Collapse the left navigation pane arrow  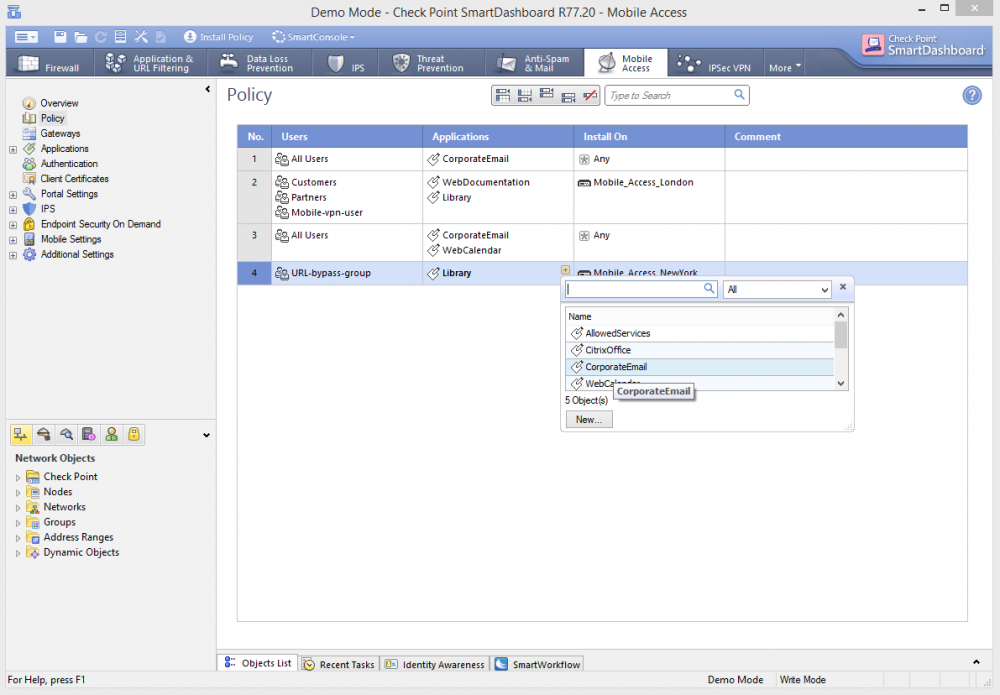(207, 89)
